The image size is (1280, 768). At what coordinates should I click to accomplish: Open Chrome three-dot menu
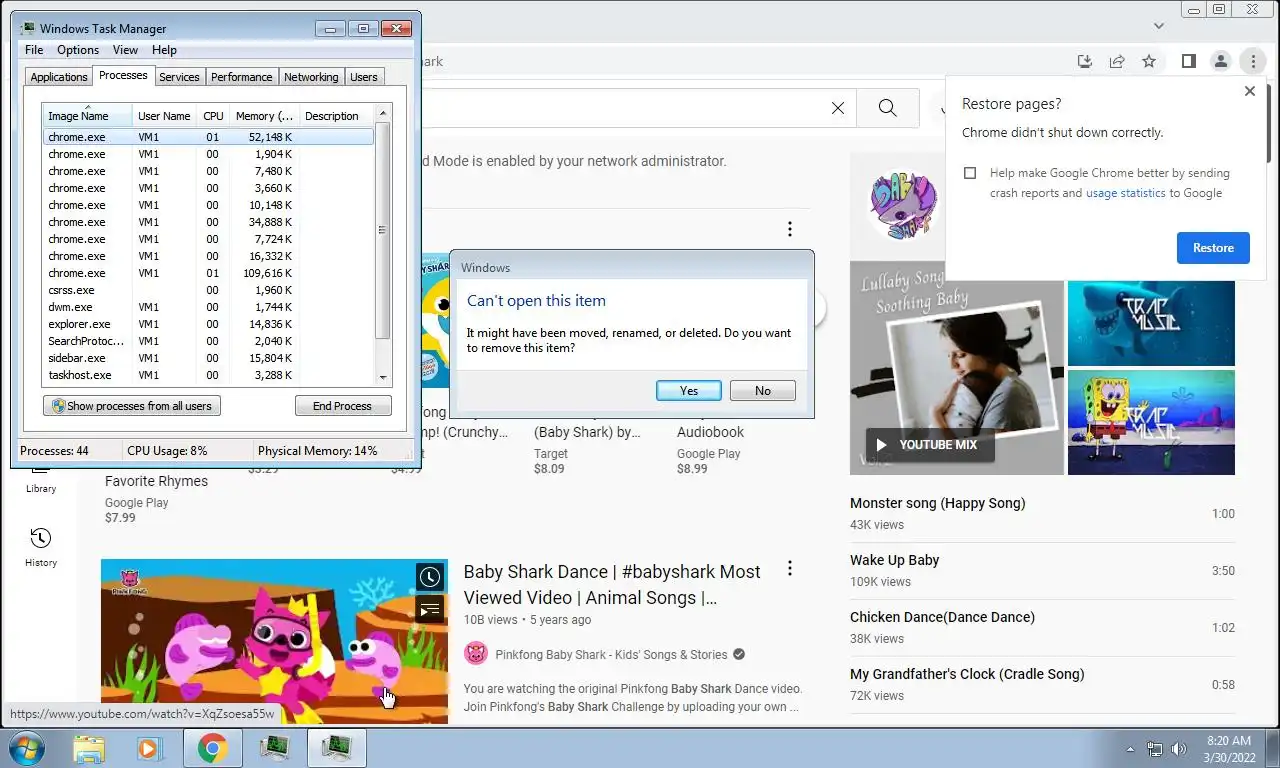tap(1253, 61)
